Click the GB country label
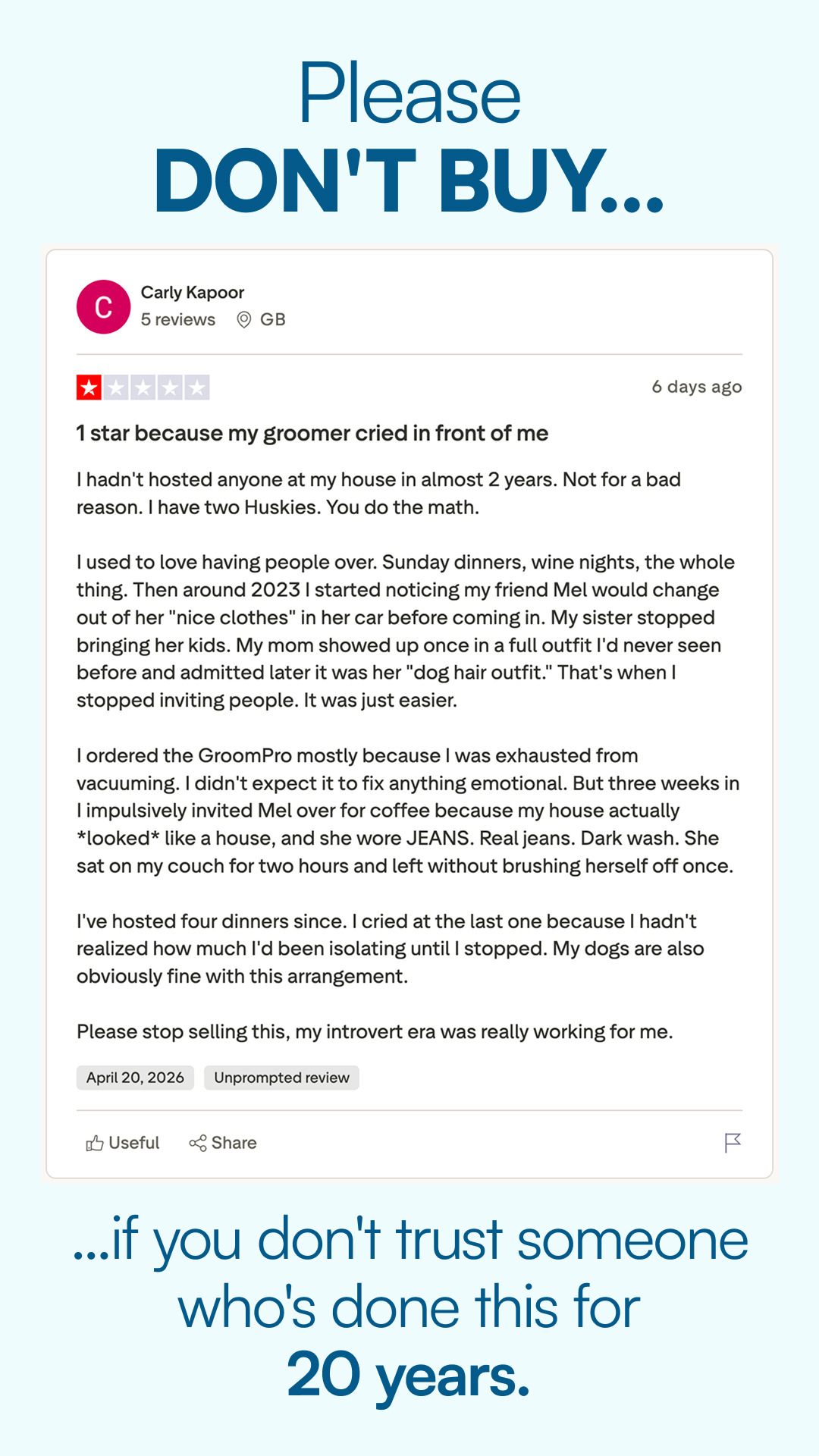This screenshot has width=819, height=1456. click(x=273, y=320)
